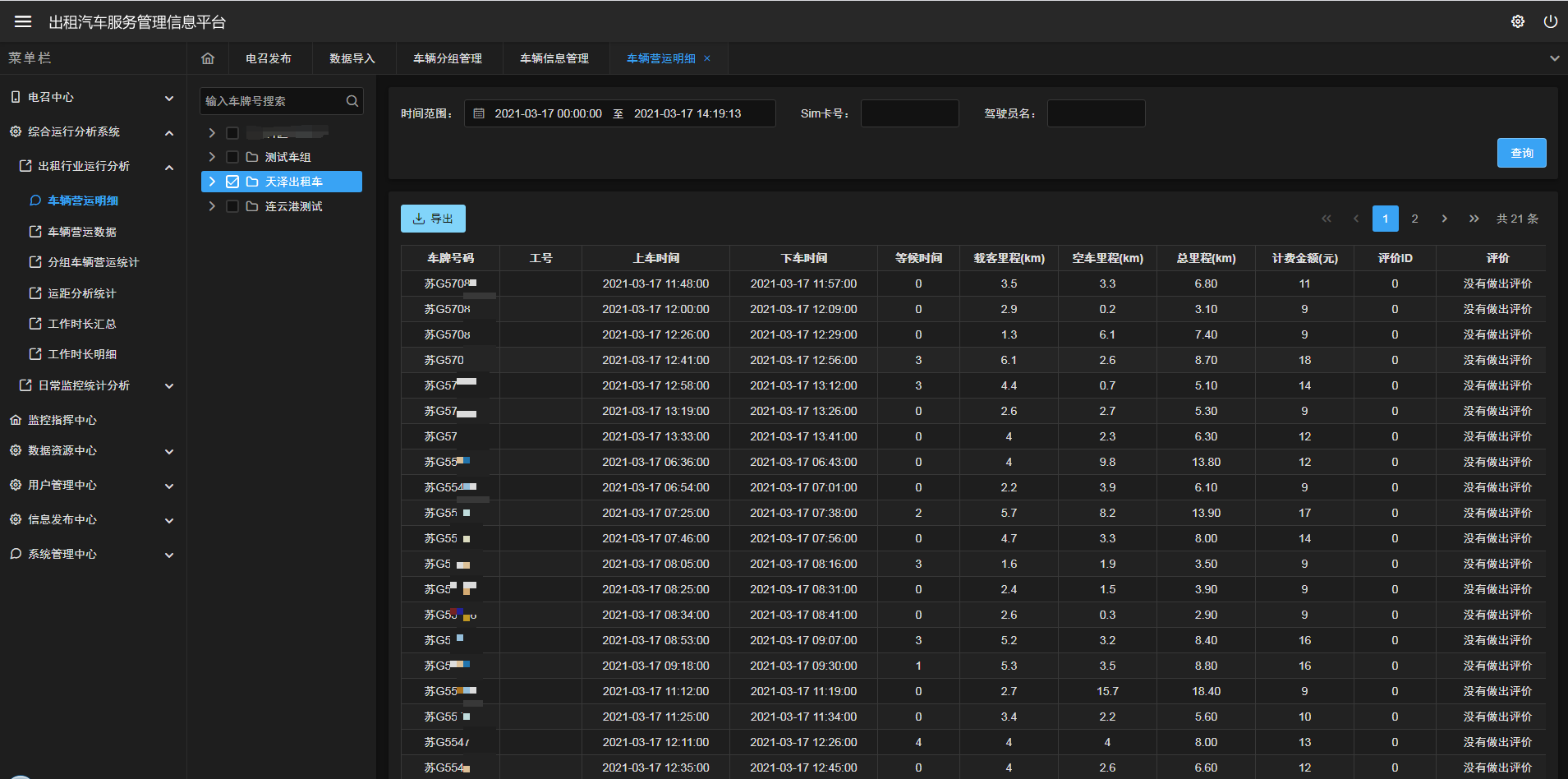Uncheck the 天泽出租车 checkbox
This screenshot has width=1568, height=779.
(232, 182)
